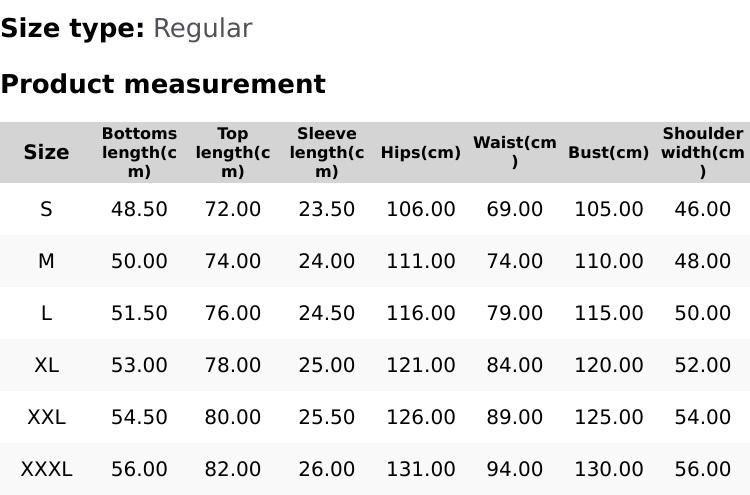
Task: Select the size M row label
Action: 46,261
